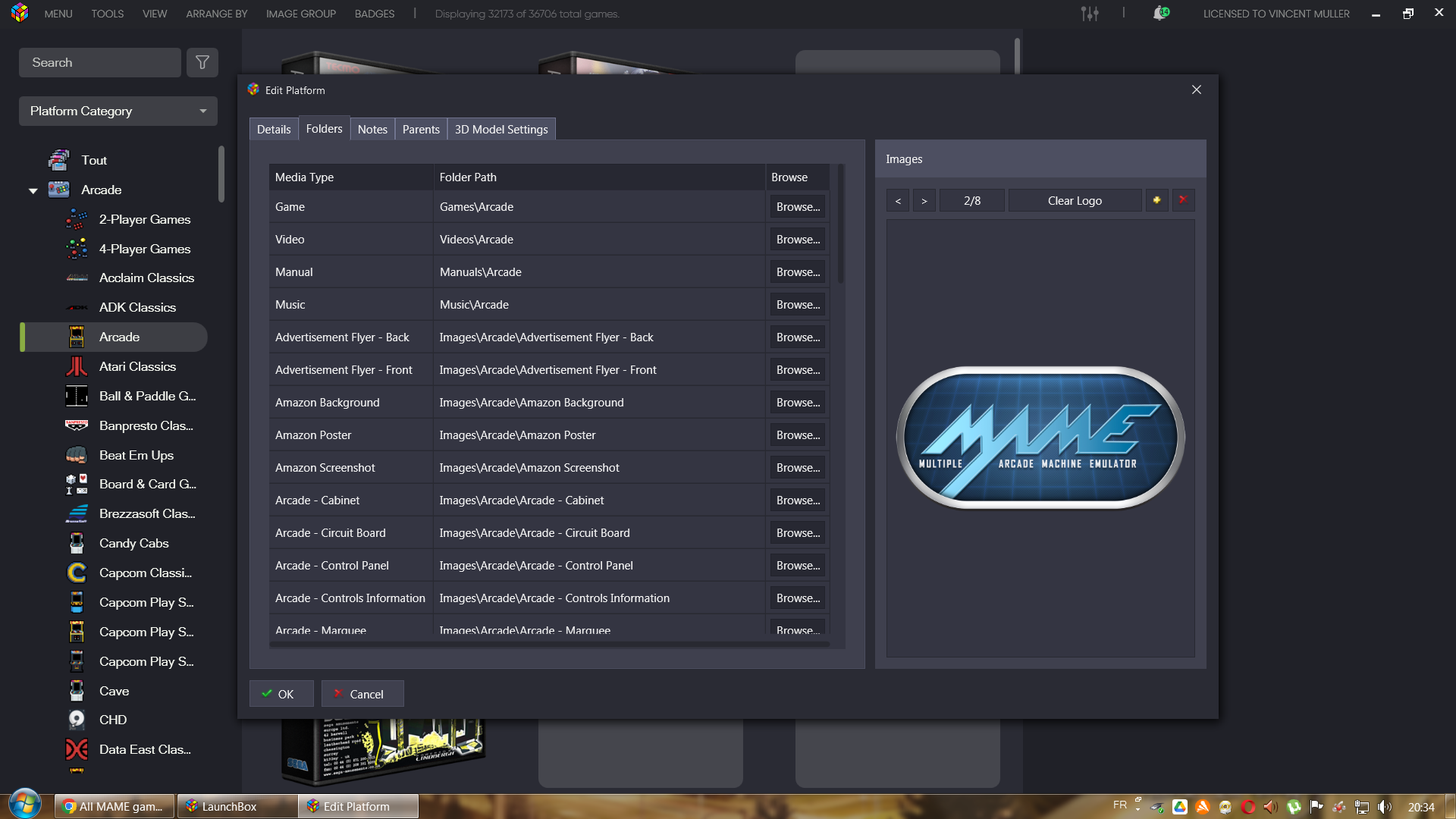Select the Beat Em Ups icon
The image size is (1456, 819).
tap(77, 455)
